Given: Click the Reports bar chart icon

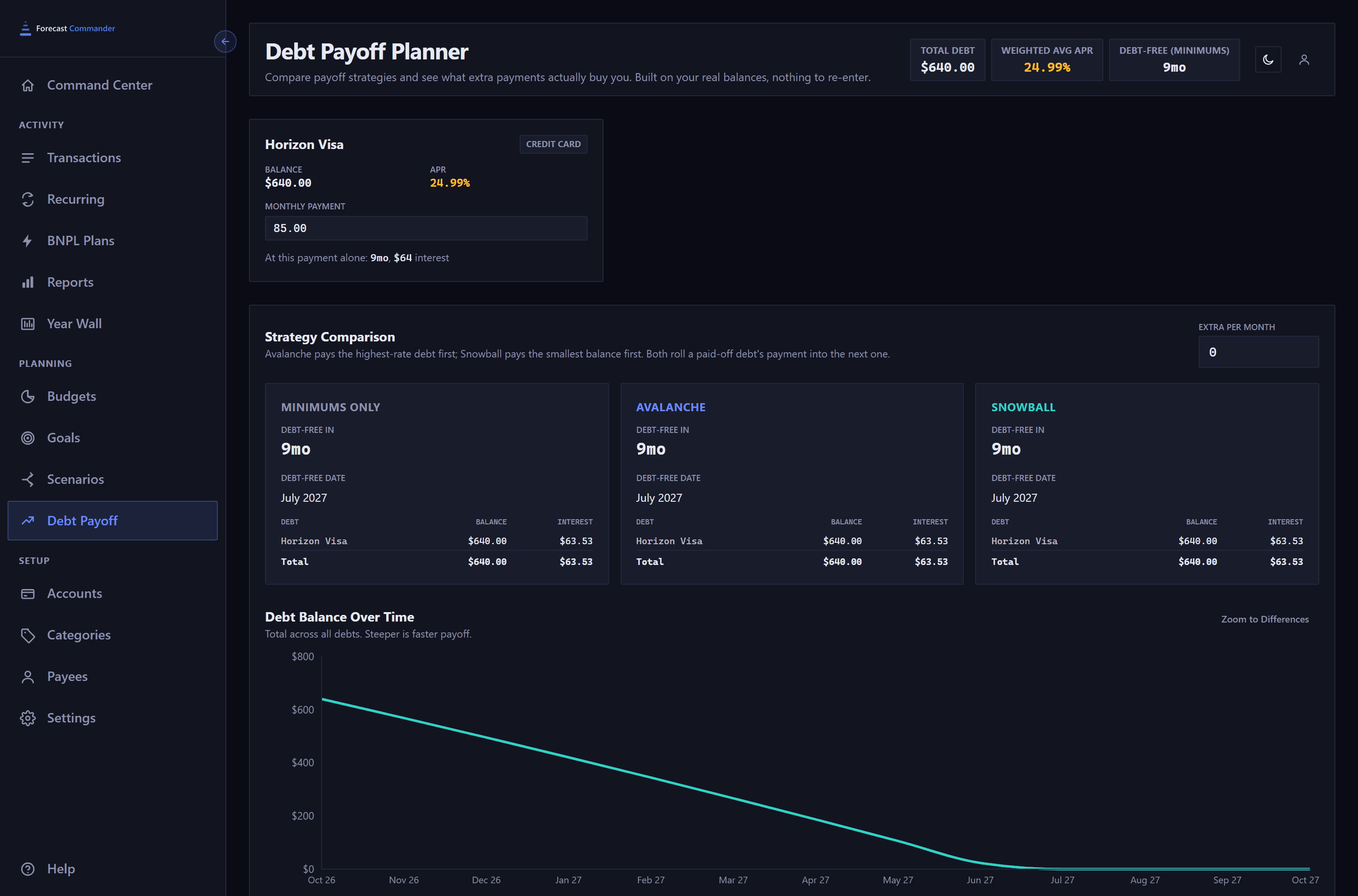Looking at the screenshot, I should click(x=27, y=282).
